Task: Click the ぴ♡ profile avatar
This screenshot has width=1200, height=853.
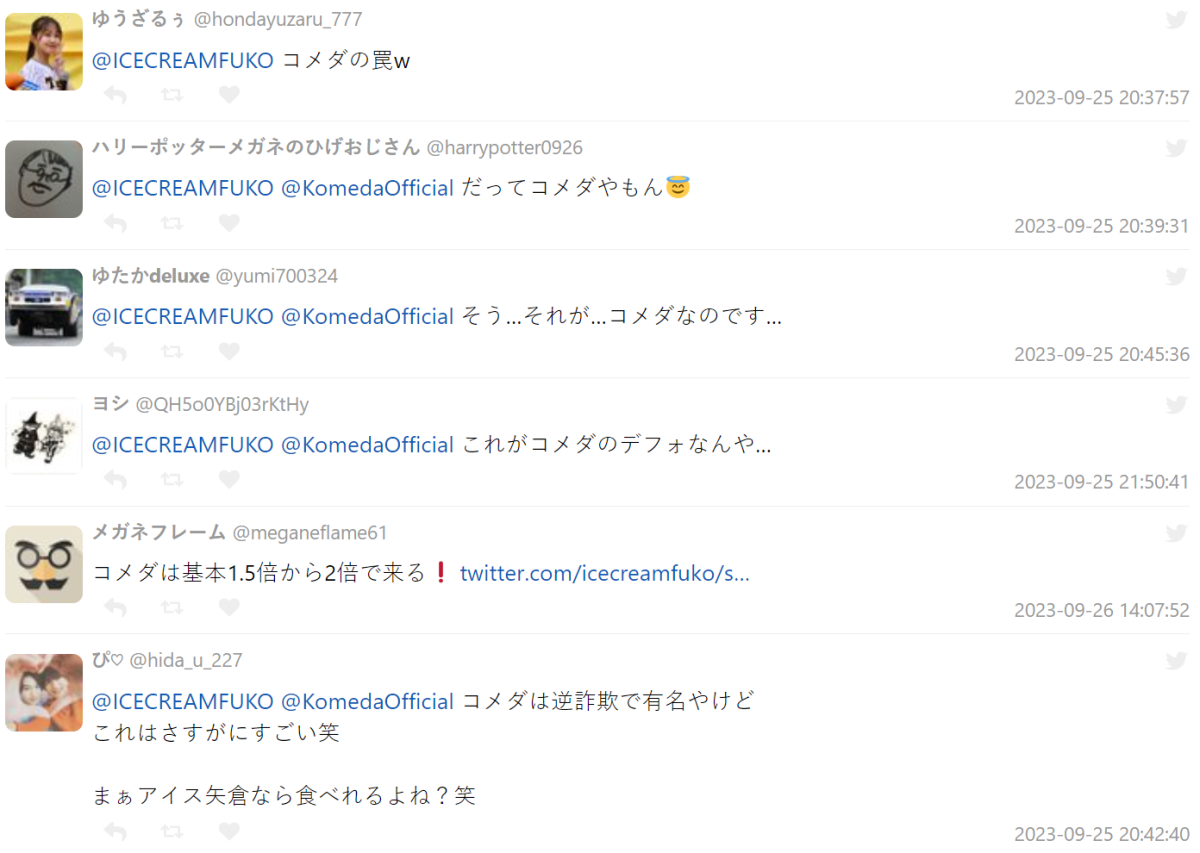Action: pyautogui.click(x=44, y=692)
